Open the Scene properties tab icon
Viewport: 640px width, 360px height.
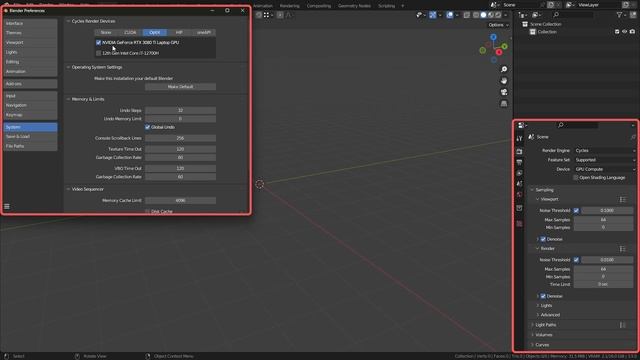(519, 184)
